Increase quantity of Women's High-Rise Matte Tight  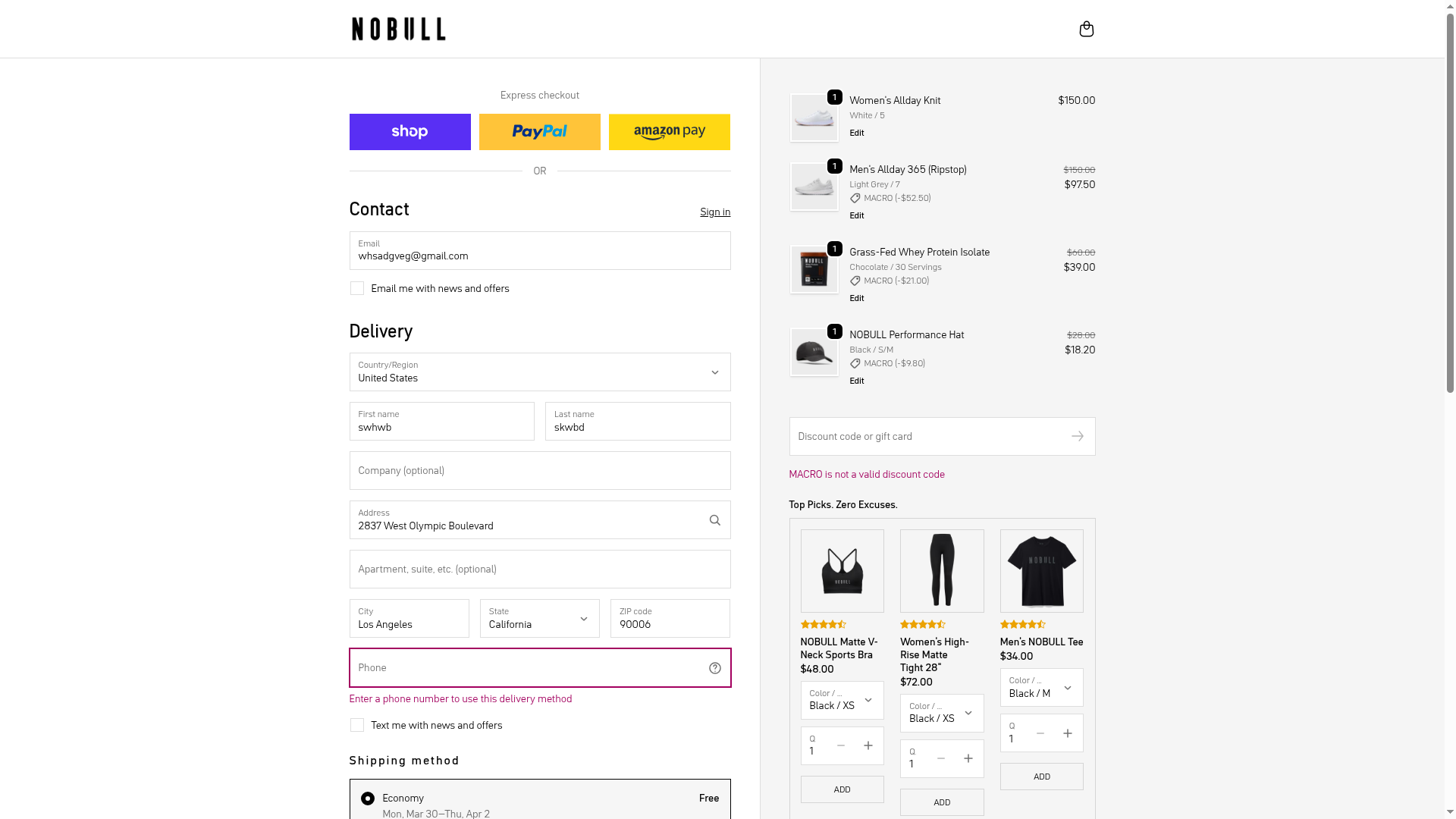pos(968,758)
